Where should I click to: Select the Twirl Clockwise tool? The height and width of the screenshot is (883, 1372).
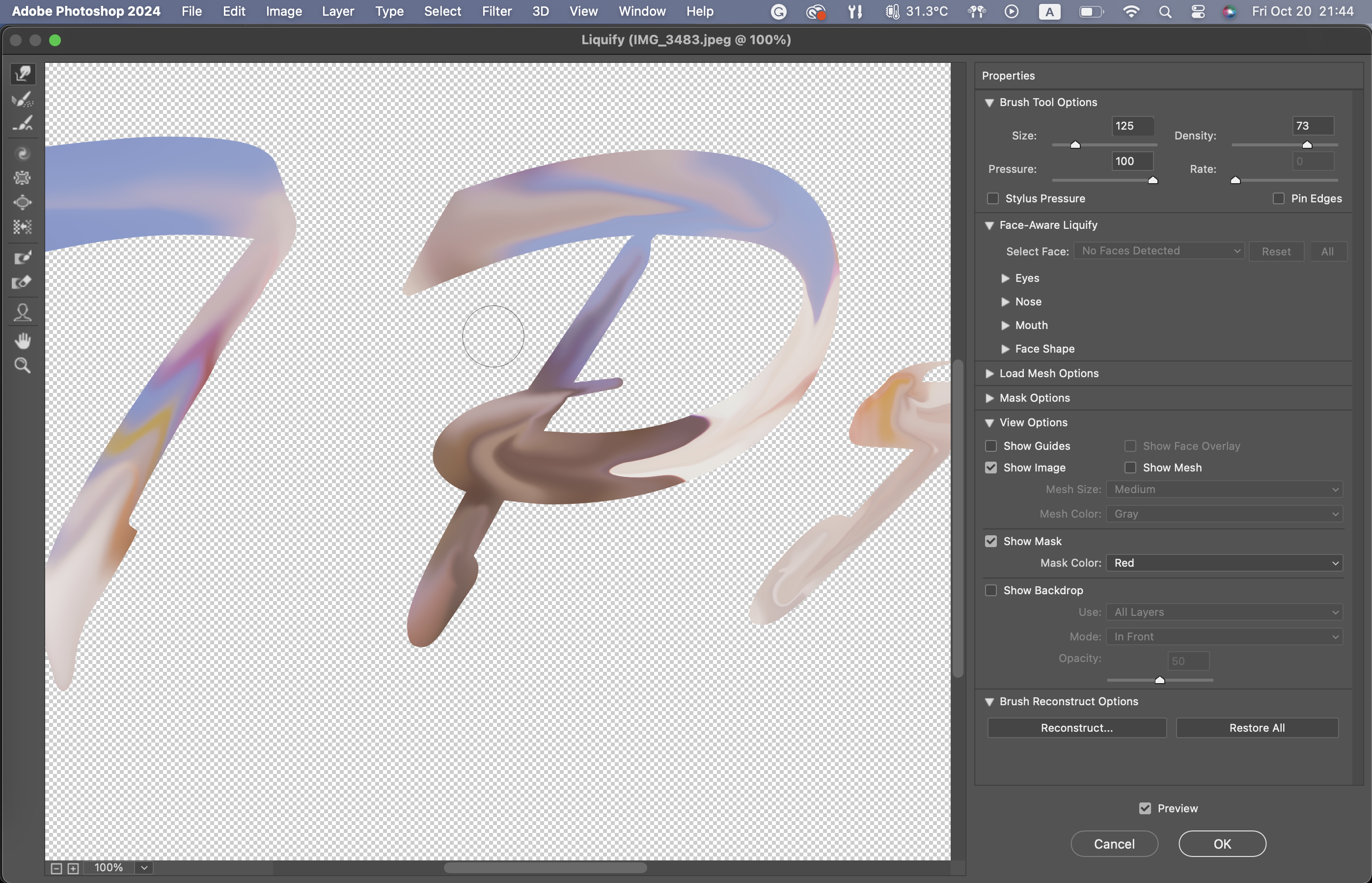click(x=23, y=153)
